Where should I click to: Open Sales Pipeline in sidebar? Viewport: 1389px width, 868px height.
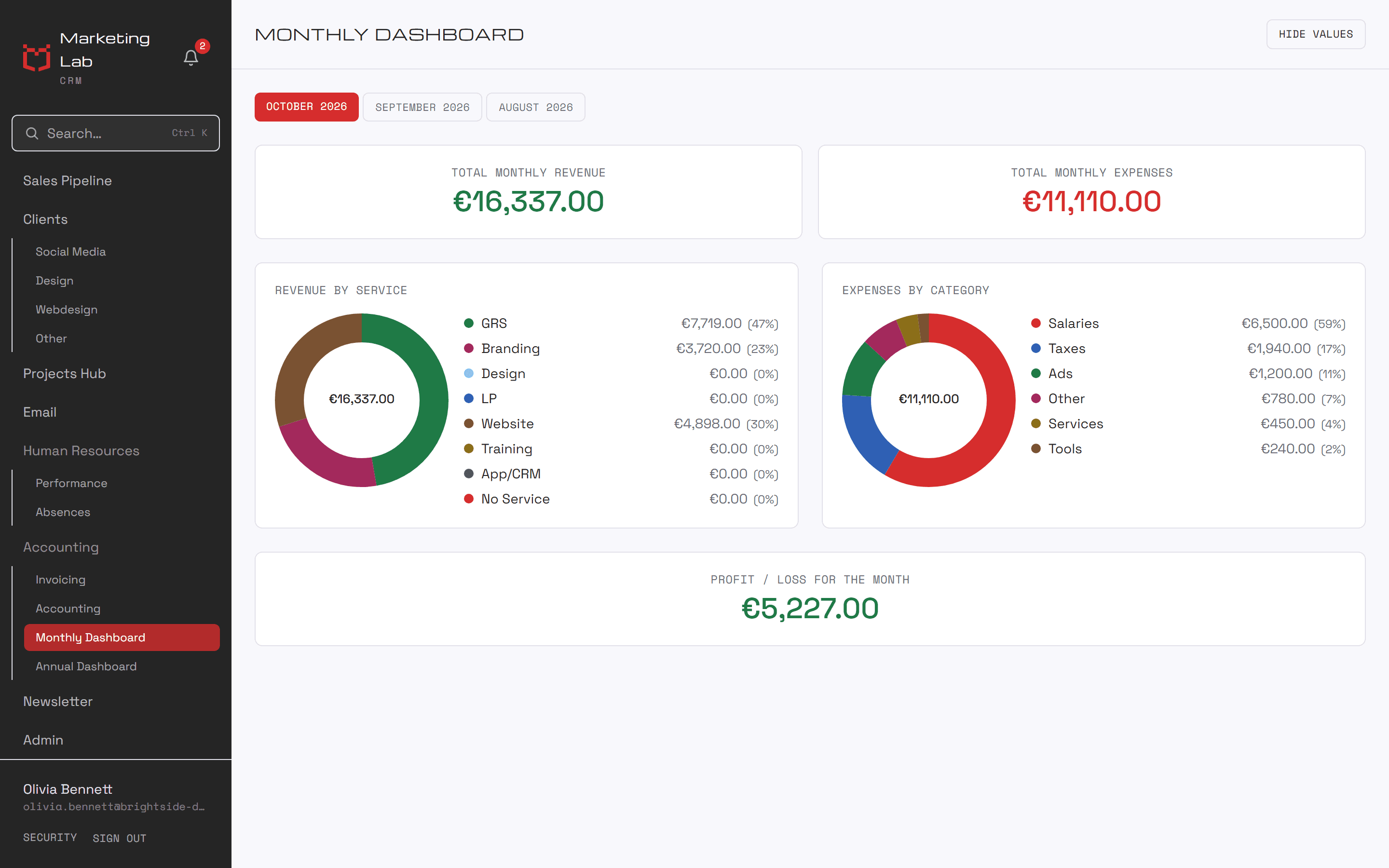coord(68,181)
